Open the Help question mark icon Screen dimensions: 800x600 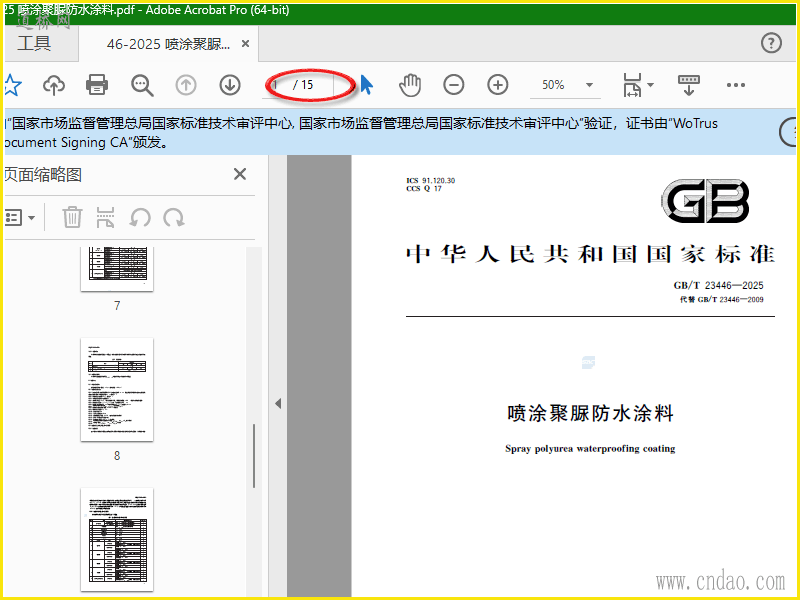click(x=771, y=43)
